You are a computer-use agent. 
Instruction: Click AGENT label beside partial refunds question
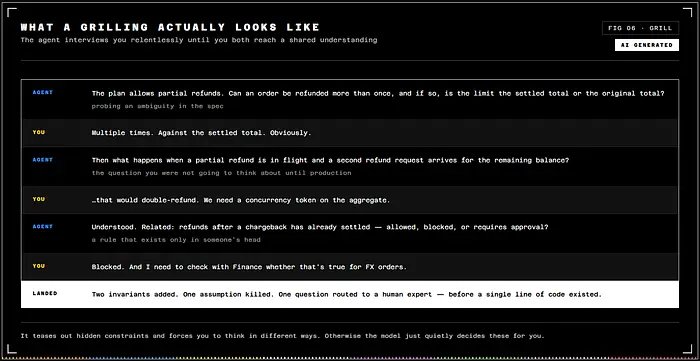[42, 92]
